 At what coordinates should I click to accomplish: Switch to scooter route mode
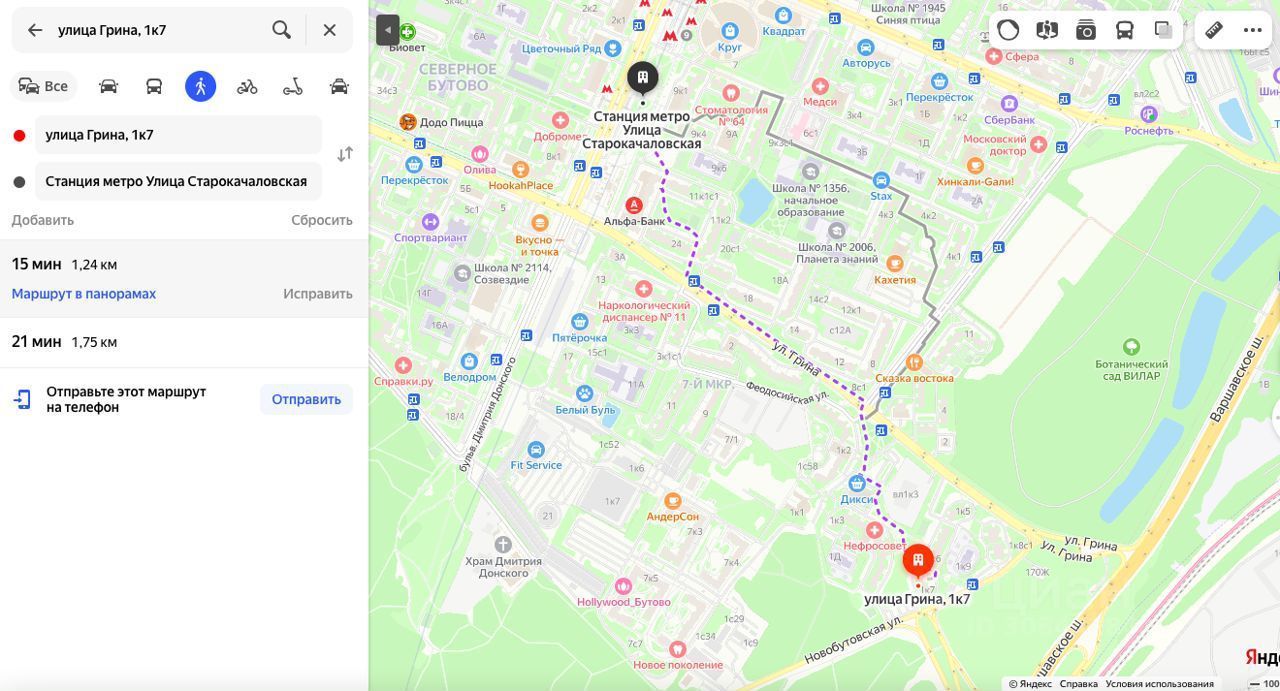click(x=293, y=86)
